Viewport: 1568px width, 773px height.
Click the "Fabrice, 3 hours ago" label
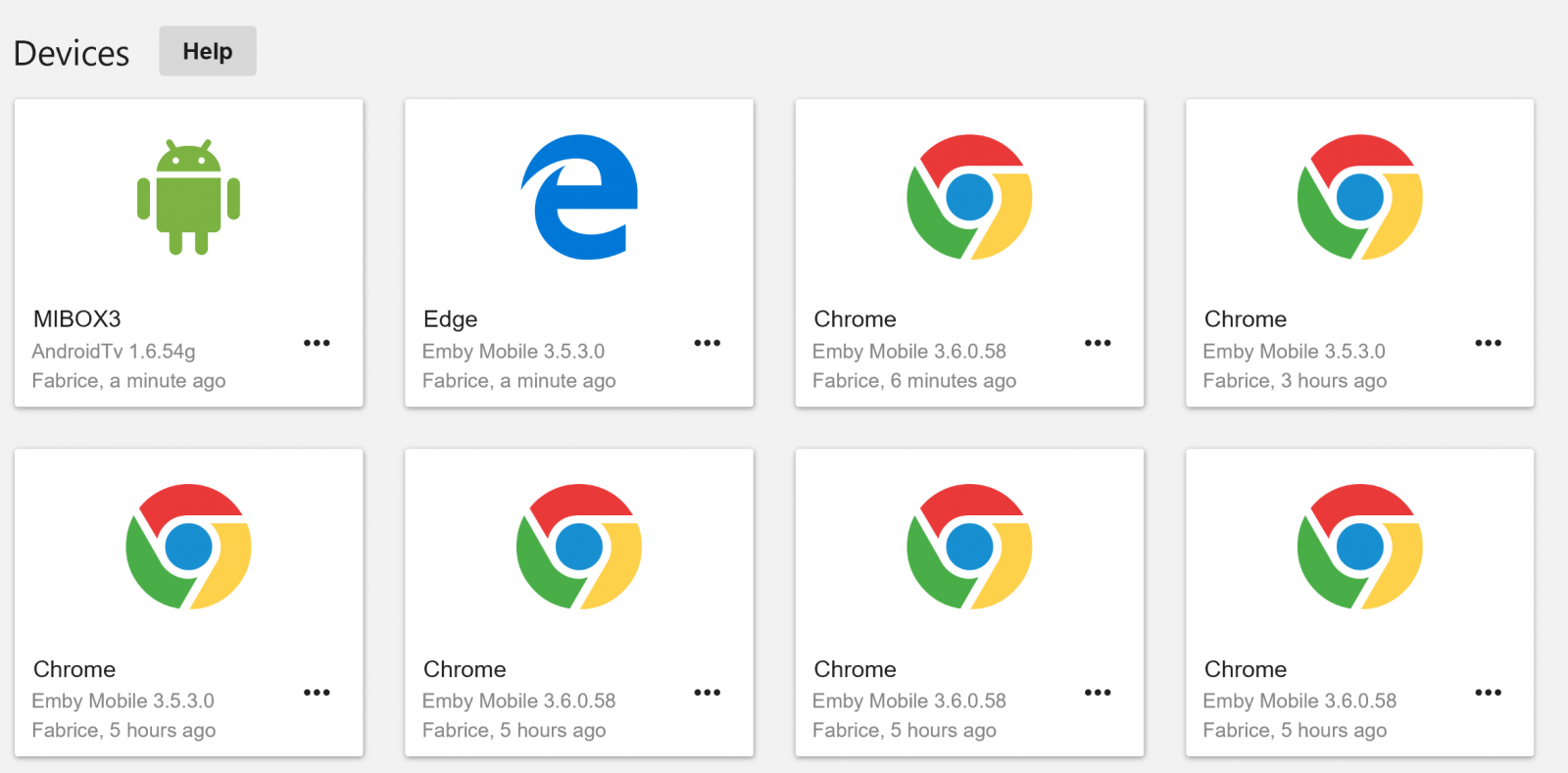click(x=1295, y=381)
